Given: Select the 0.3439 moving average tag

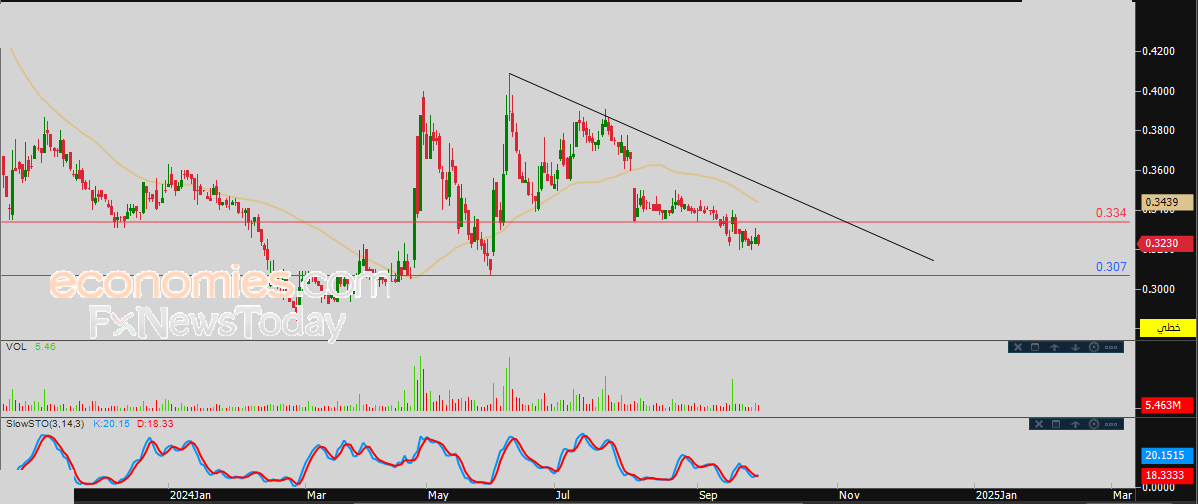Looking at the screenshot, I should point(1167,202).
